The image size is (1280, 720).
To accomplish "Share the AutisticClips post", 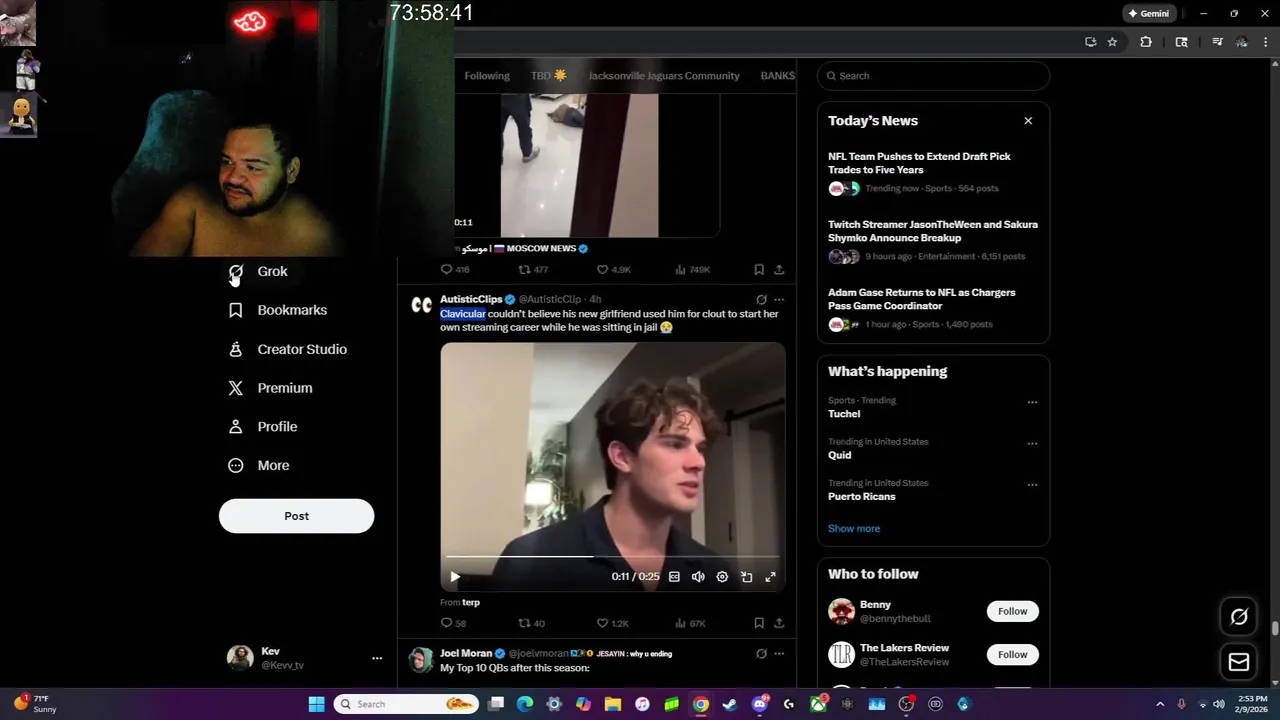I will tap(779, 623).
